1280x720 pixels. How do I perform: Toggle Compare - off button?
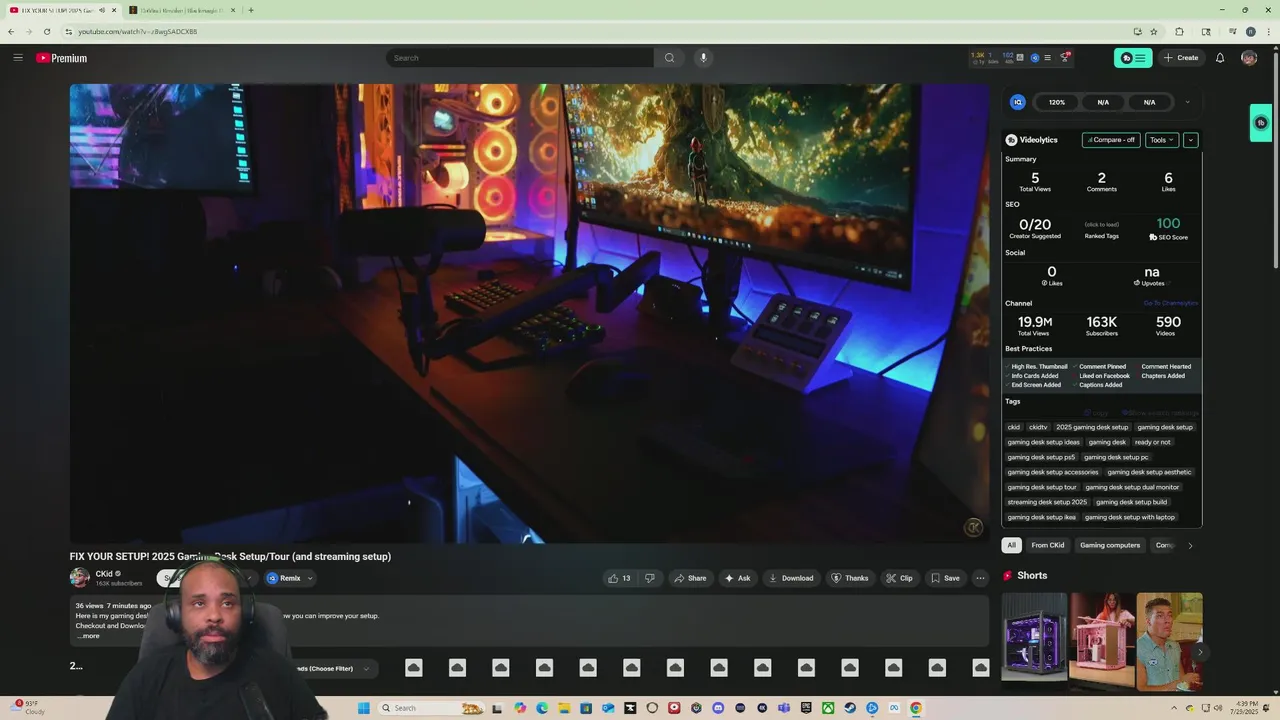1111,140
